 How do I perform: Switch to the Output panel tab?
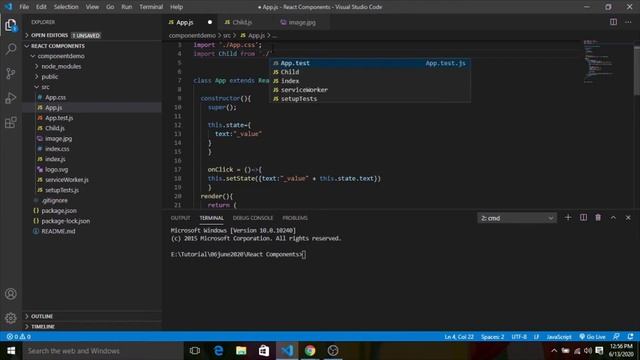tap(180, 218)
